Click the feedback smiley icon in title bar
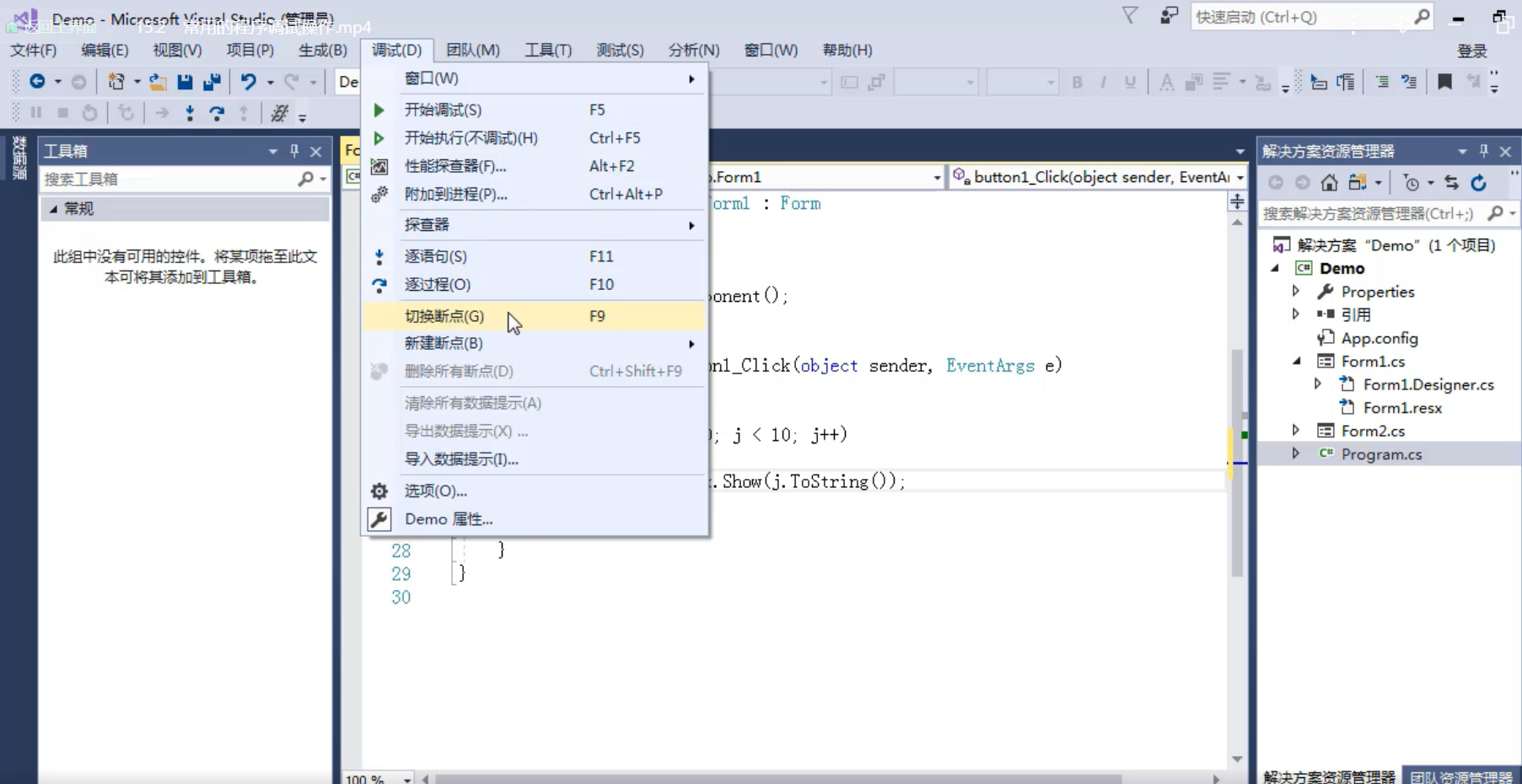 [1169, 16]
